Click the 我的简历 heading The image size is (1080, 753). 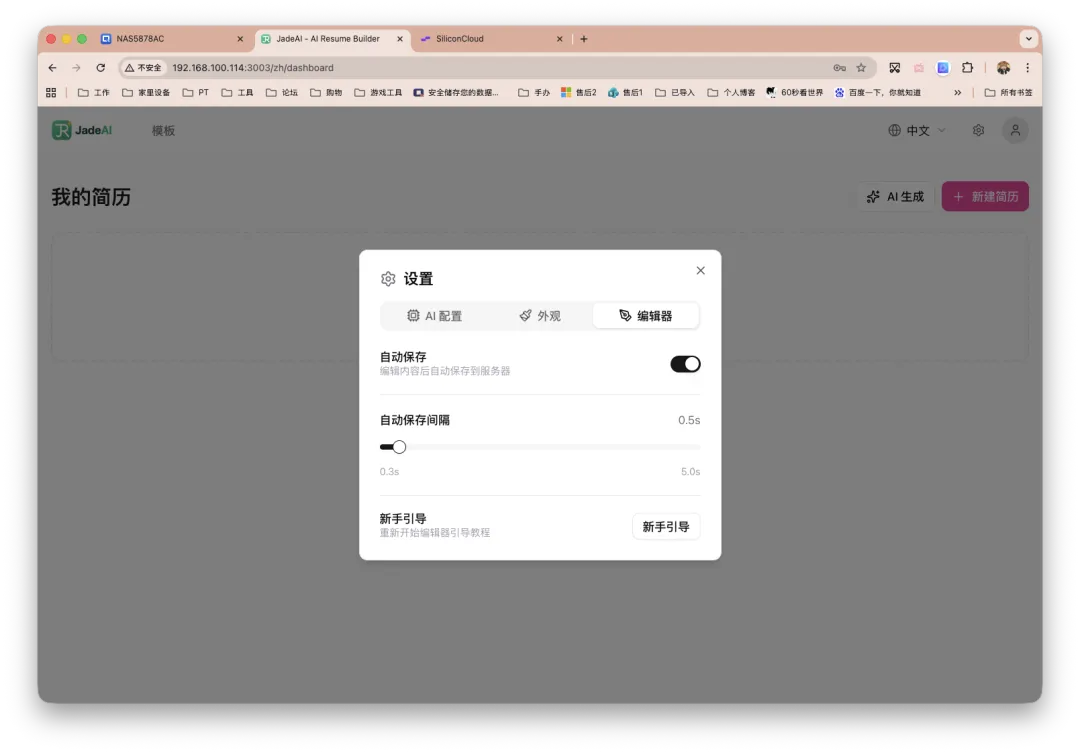tap(91, 197)
